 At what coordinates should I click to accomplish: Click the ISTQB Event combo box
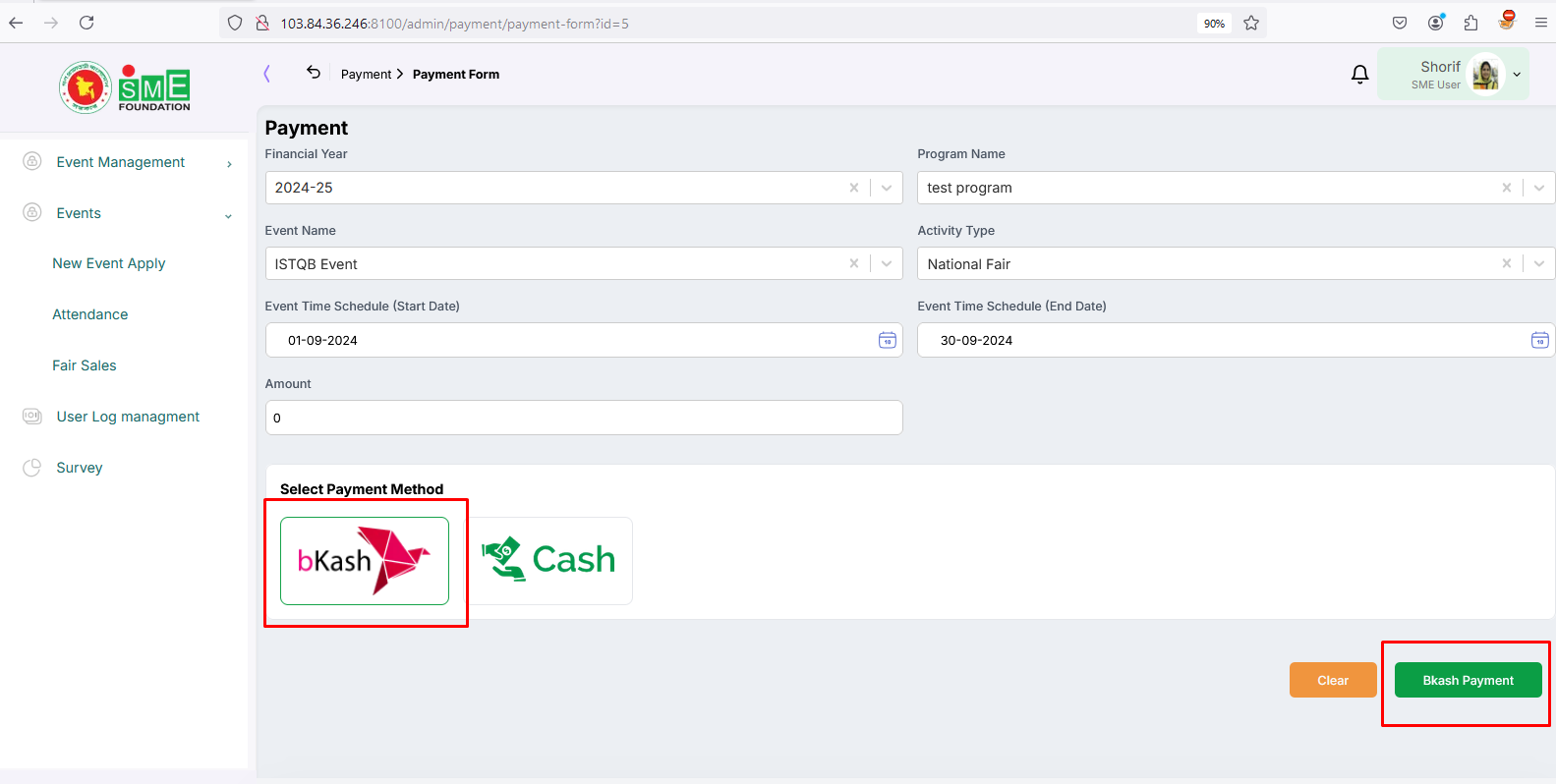click(584, 263)
